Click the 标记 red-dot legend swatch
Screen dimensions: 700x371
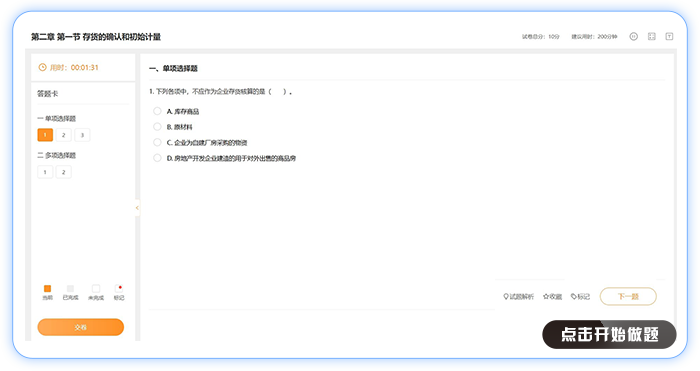[x=119, y=288]
